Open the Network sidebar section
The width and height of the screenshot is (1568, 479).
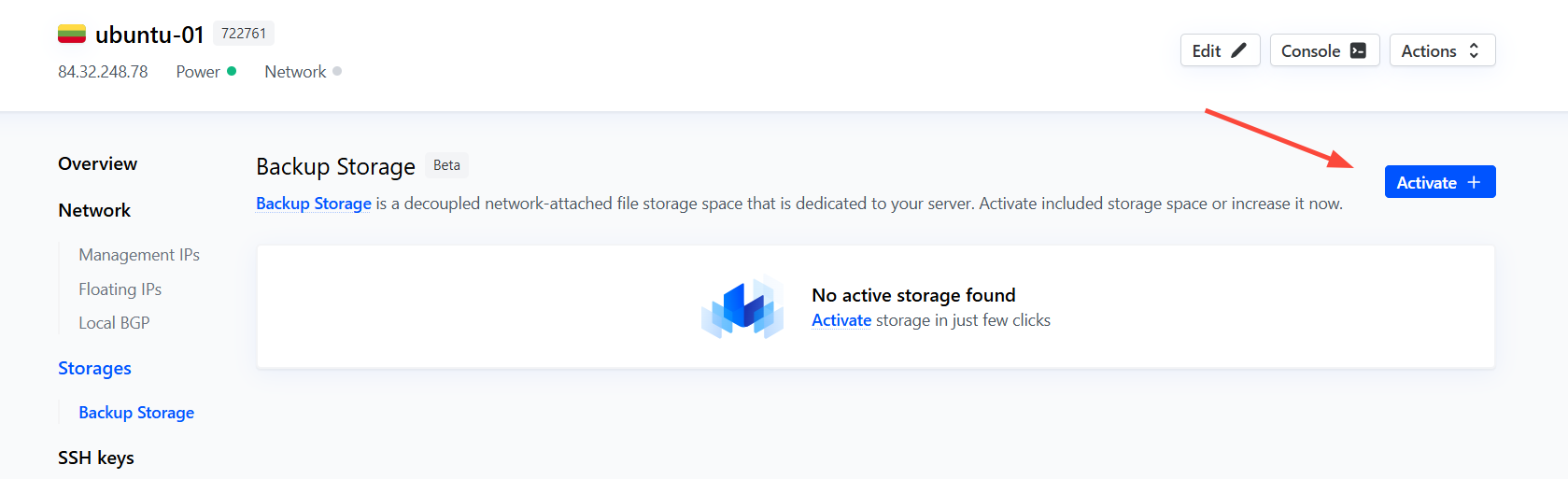(94, 210)
